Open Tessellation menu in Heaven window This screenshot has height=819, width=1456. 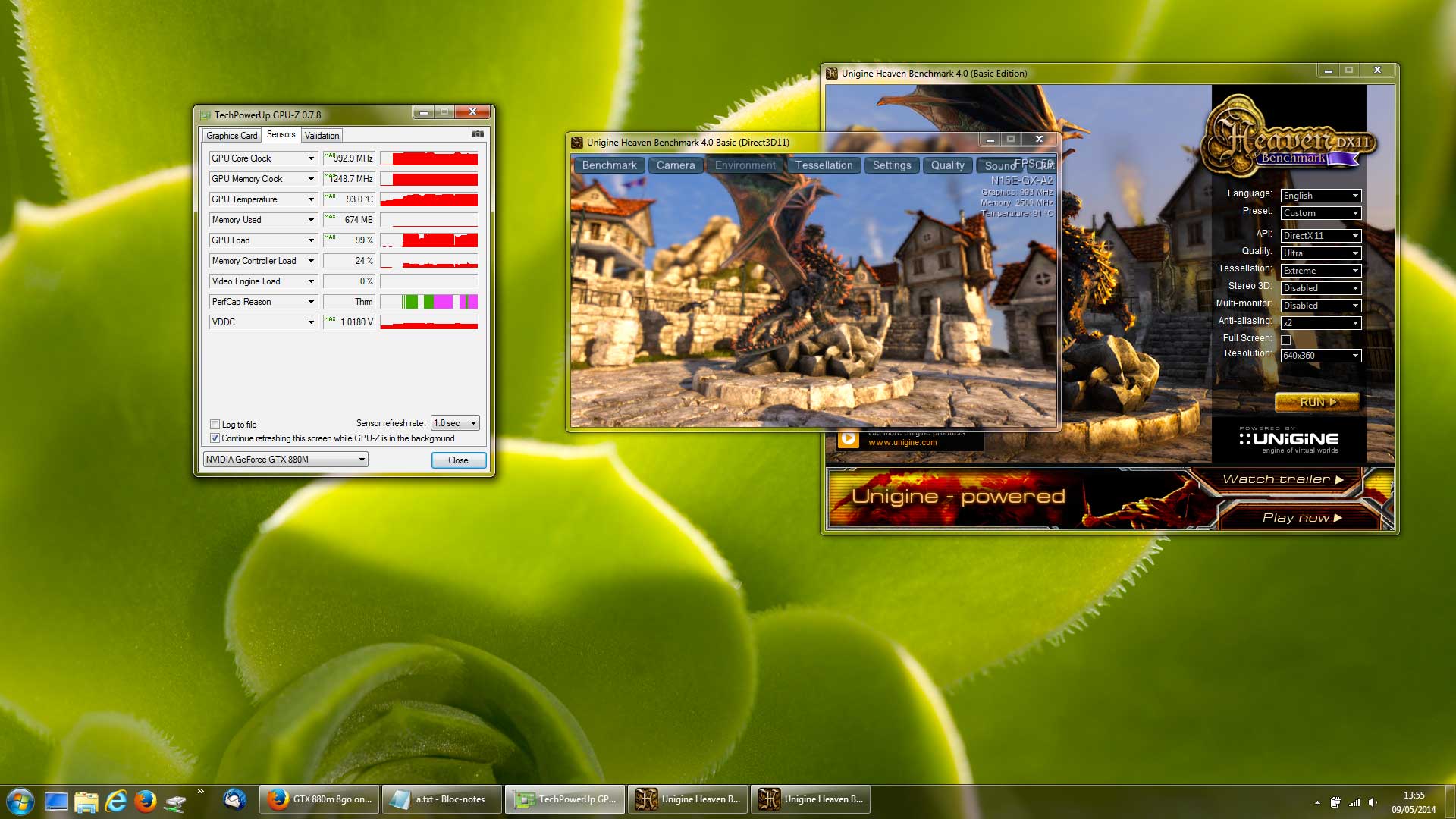824,165
